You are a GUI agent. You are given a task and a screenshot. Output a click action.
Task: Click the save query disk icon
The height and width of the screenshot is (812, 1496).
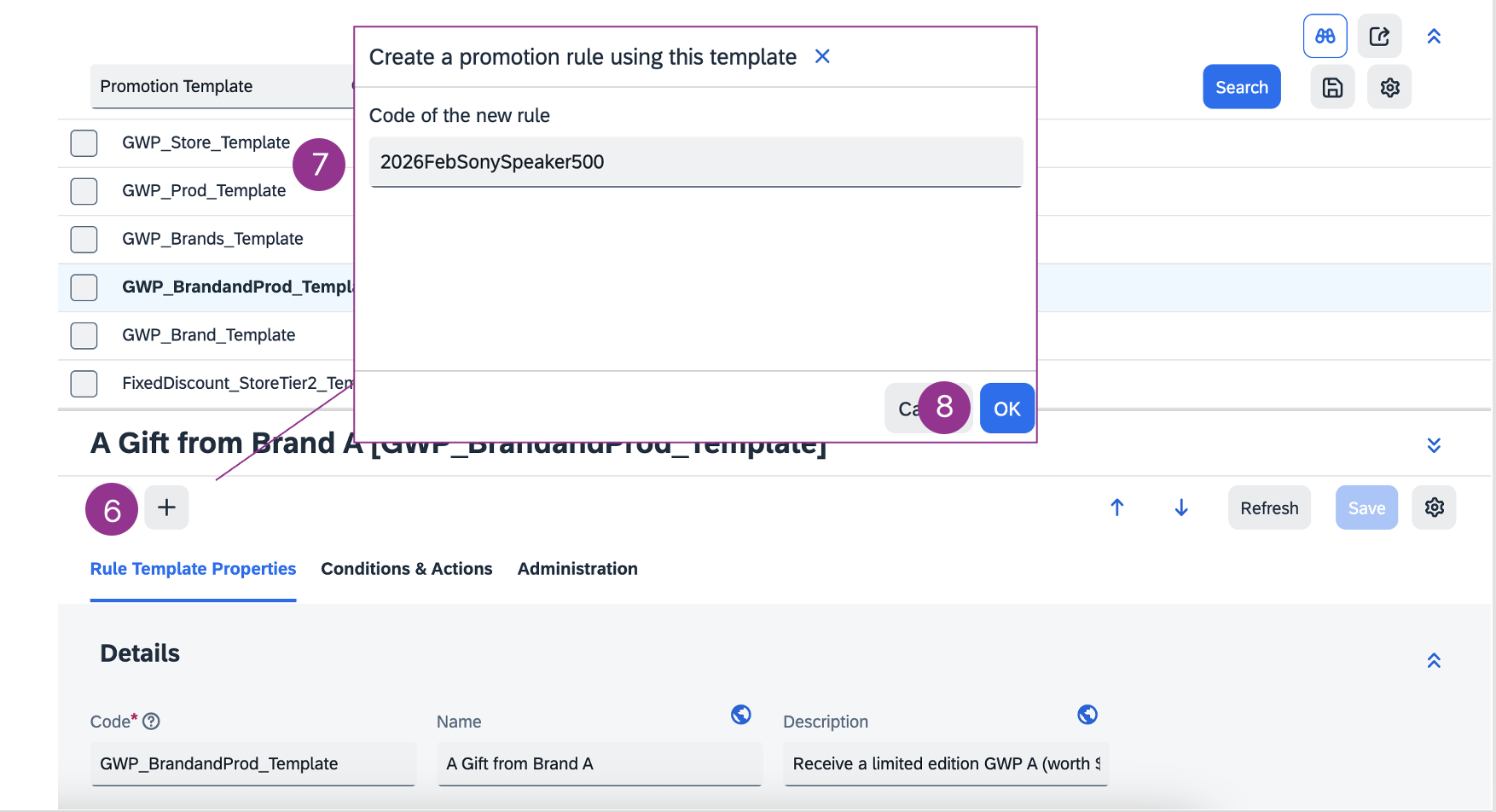pos(1332,87)
